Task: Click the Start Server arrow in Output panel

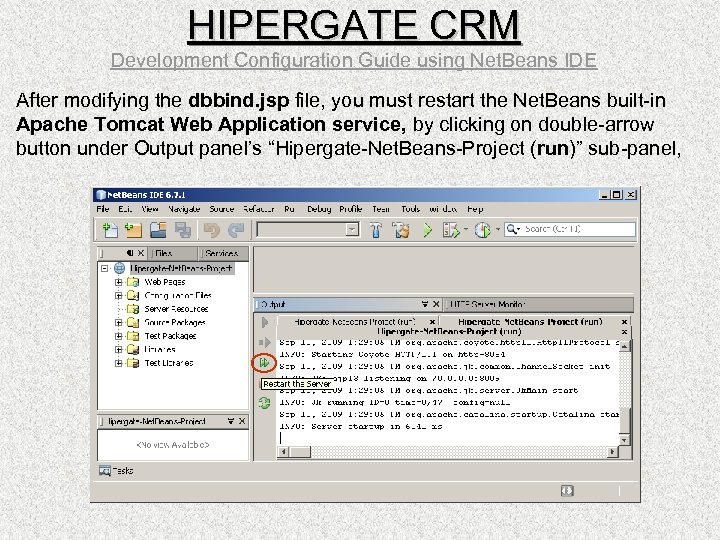Action: (264, 322)
